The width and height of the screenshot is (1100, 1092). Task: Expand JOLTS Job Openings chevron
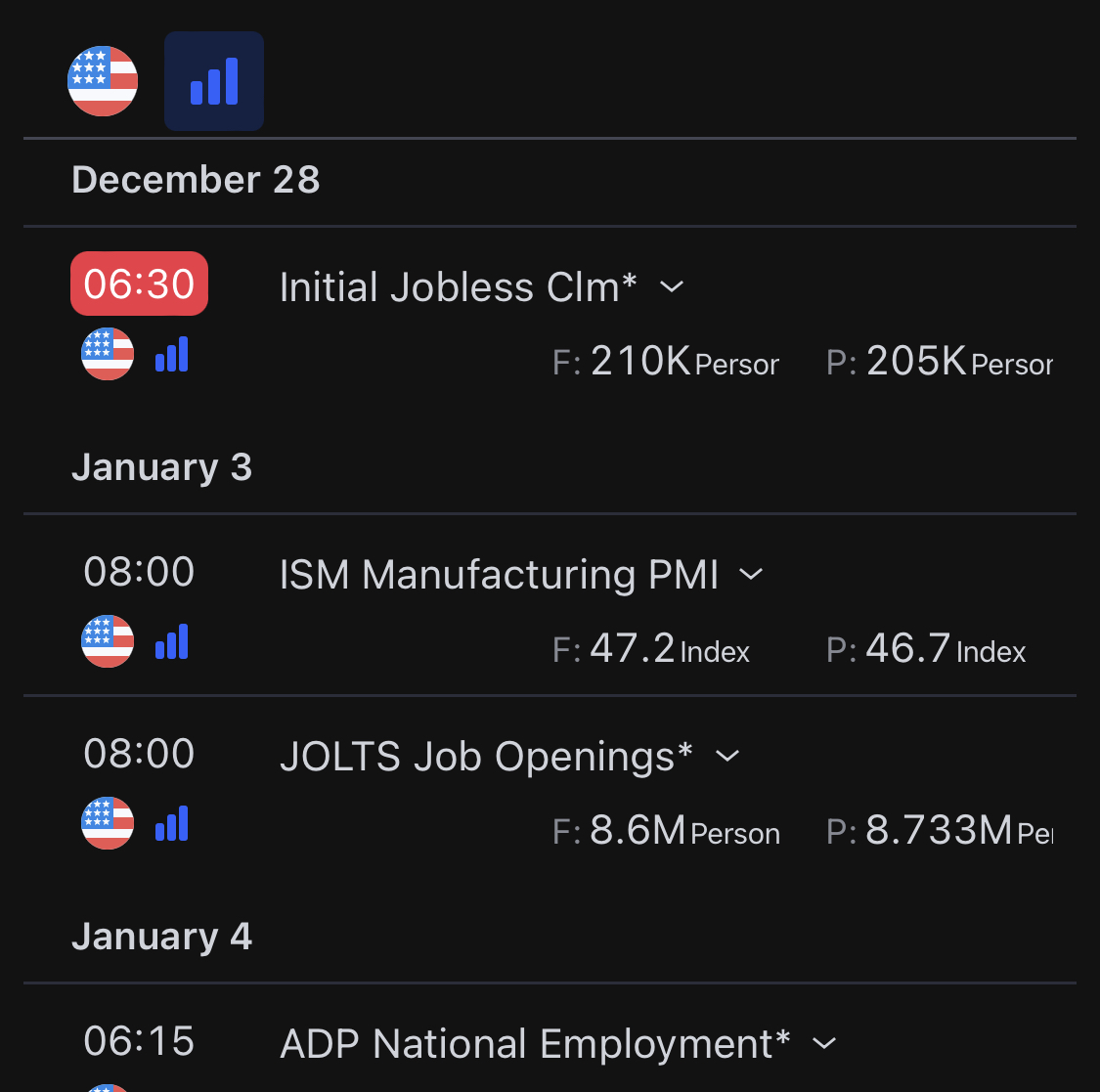pos(727,756)
